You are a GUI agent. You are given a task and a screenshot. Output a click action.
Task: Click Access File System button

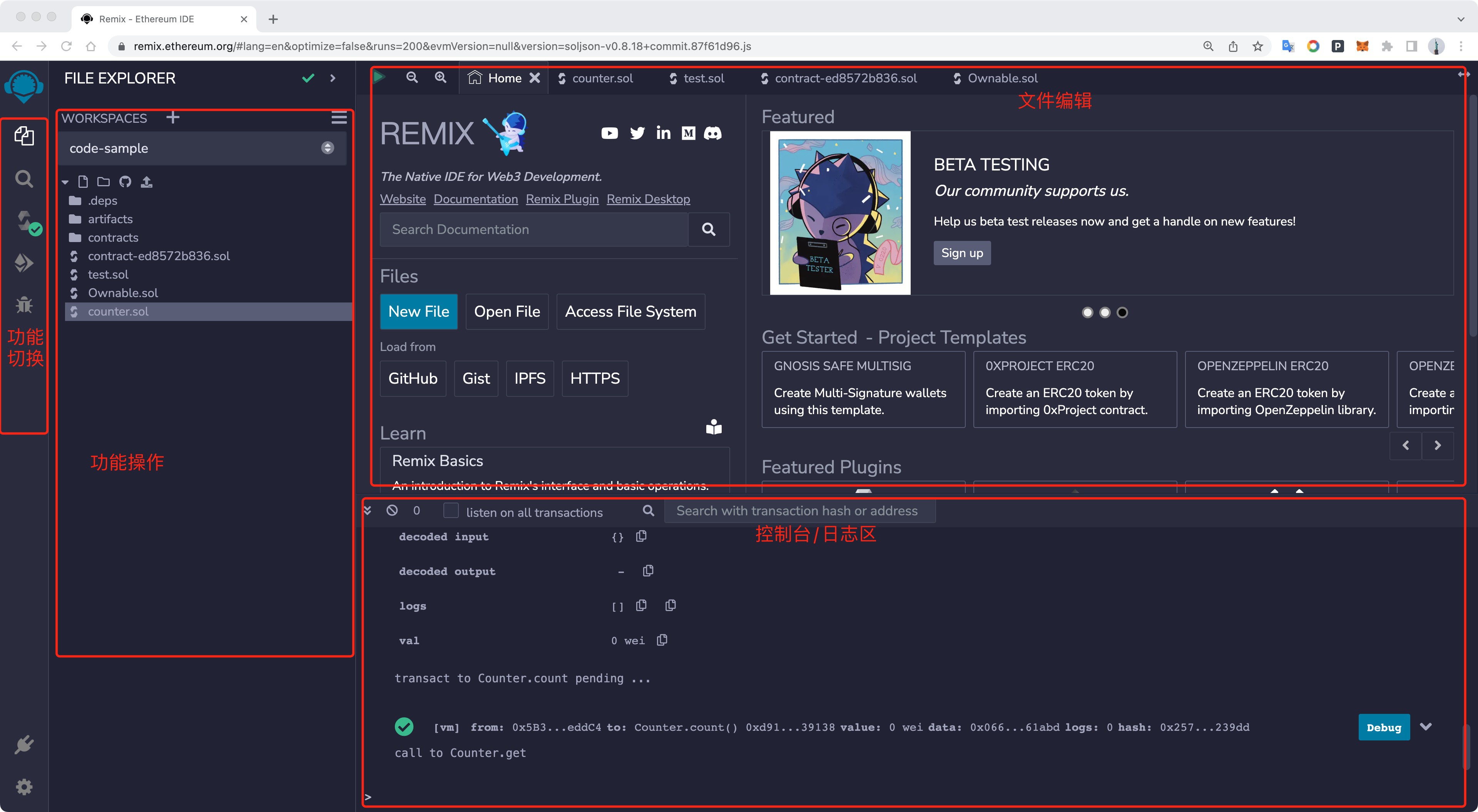(630, 312)
